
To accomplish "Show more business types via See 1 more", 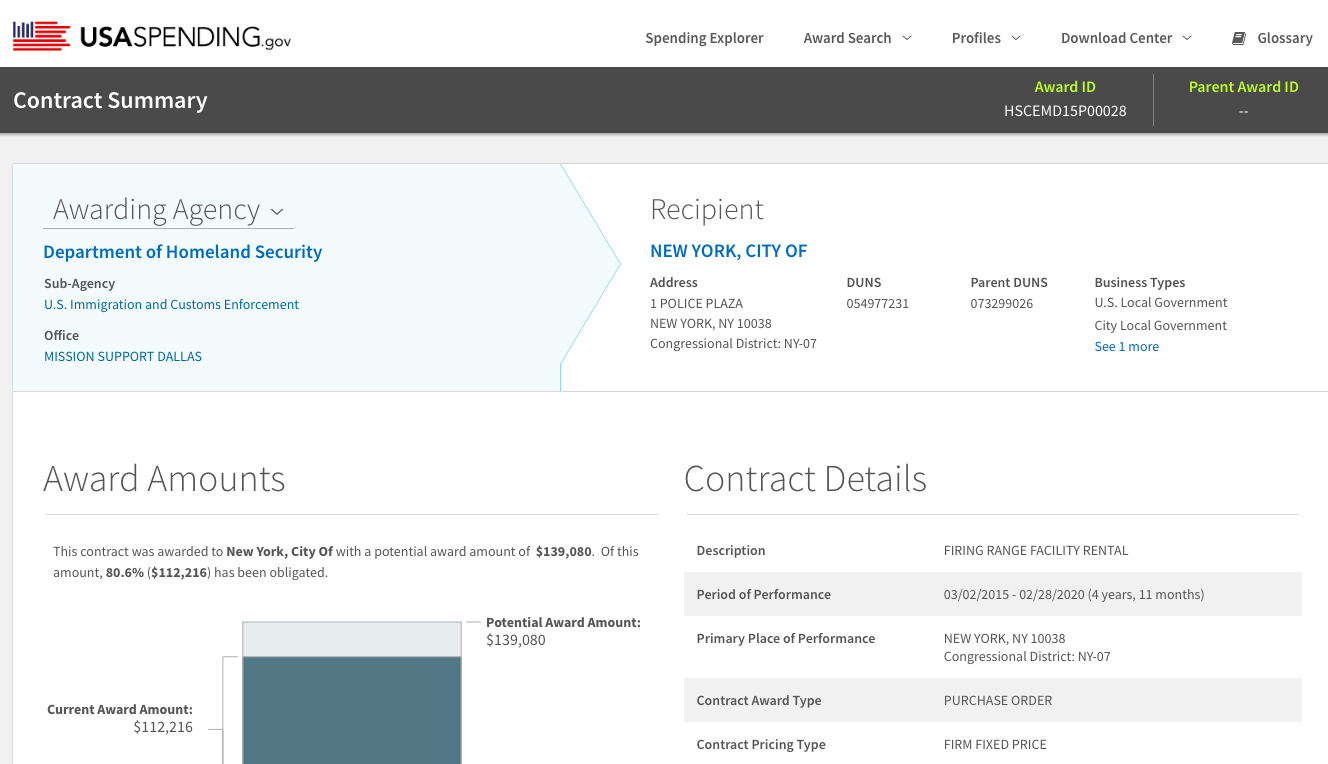I will 1126,346.
